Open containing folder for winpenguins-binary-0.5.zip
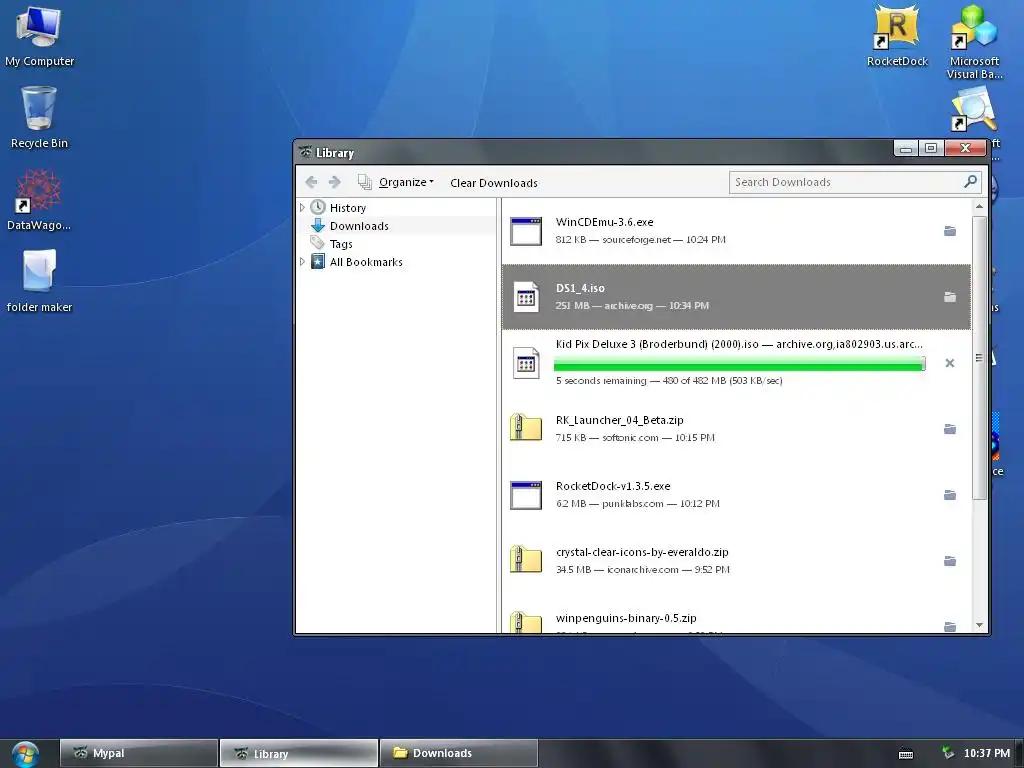The width and height of the screenshot is (1024, 768). (x=950, y=627)
